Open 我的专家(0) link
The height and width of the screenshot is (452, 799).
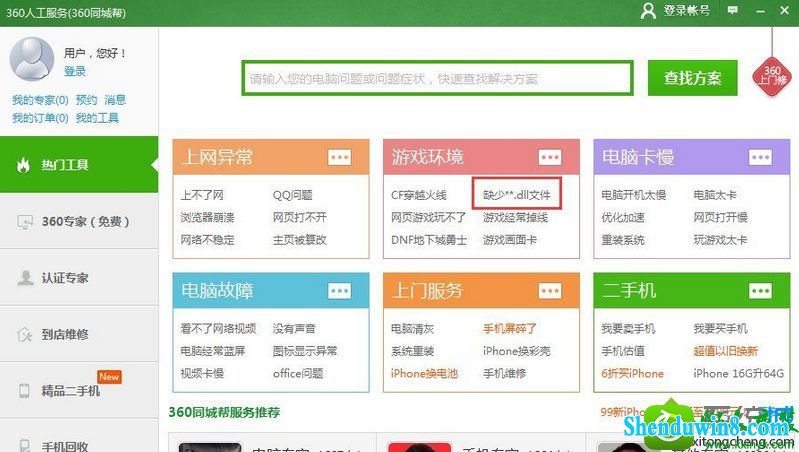tap(40, 100)
